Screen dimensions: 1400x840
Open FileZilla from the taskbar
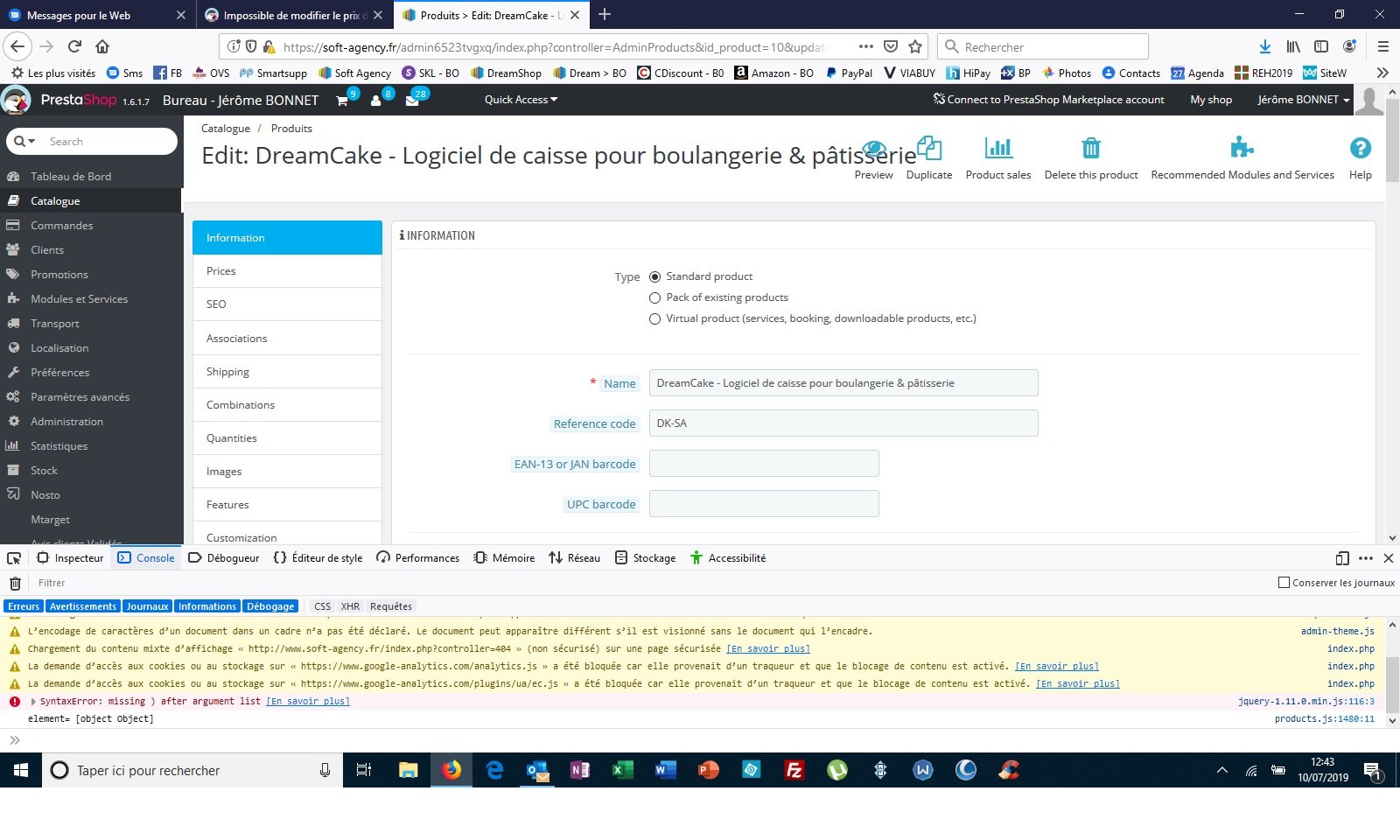click(x=794, y=770)
